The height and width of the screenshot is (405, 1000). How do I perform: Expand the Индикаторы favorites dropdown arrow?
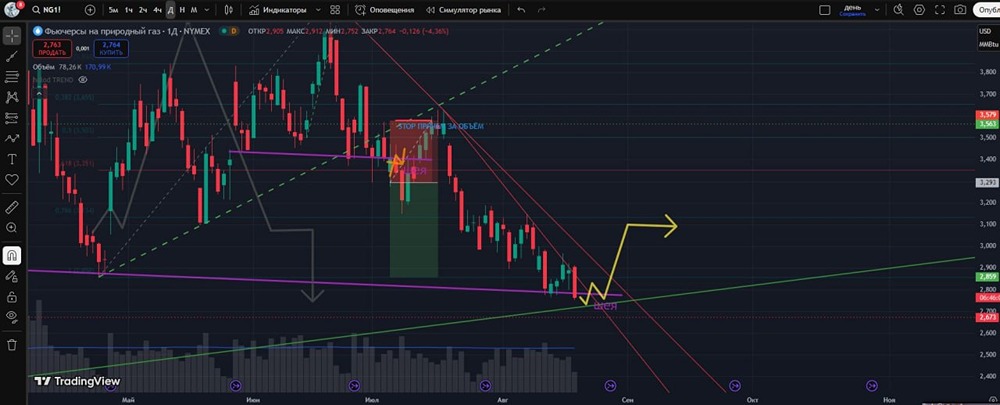(x=317, y=10)
